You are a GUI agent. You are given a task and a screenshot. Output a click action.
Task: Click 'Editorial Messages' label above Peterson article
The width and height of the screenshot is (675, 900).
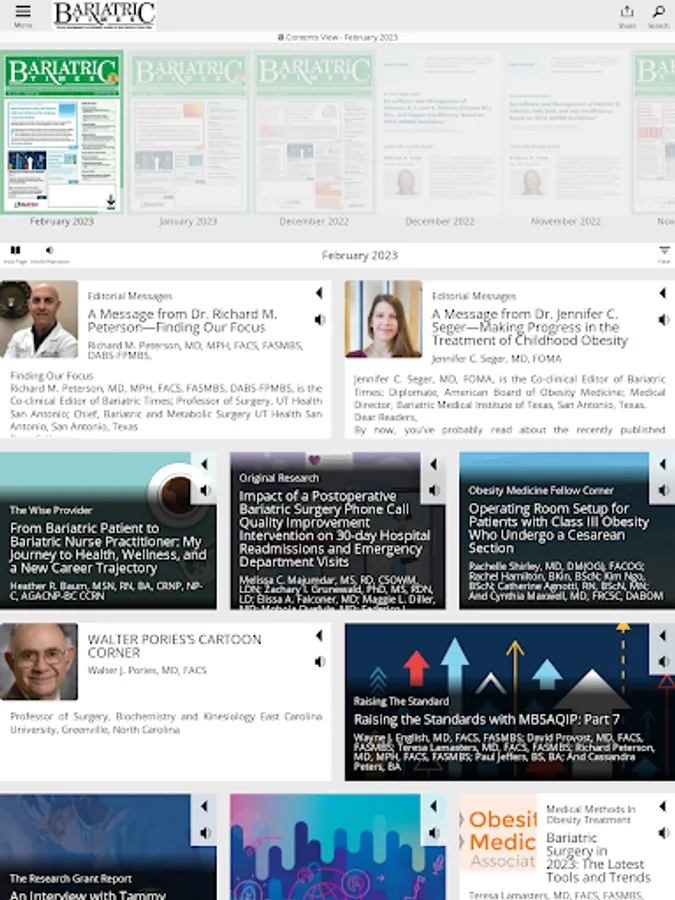coord(130,296)
